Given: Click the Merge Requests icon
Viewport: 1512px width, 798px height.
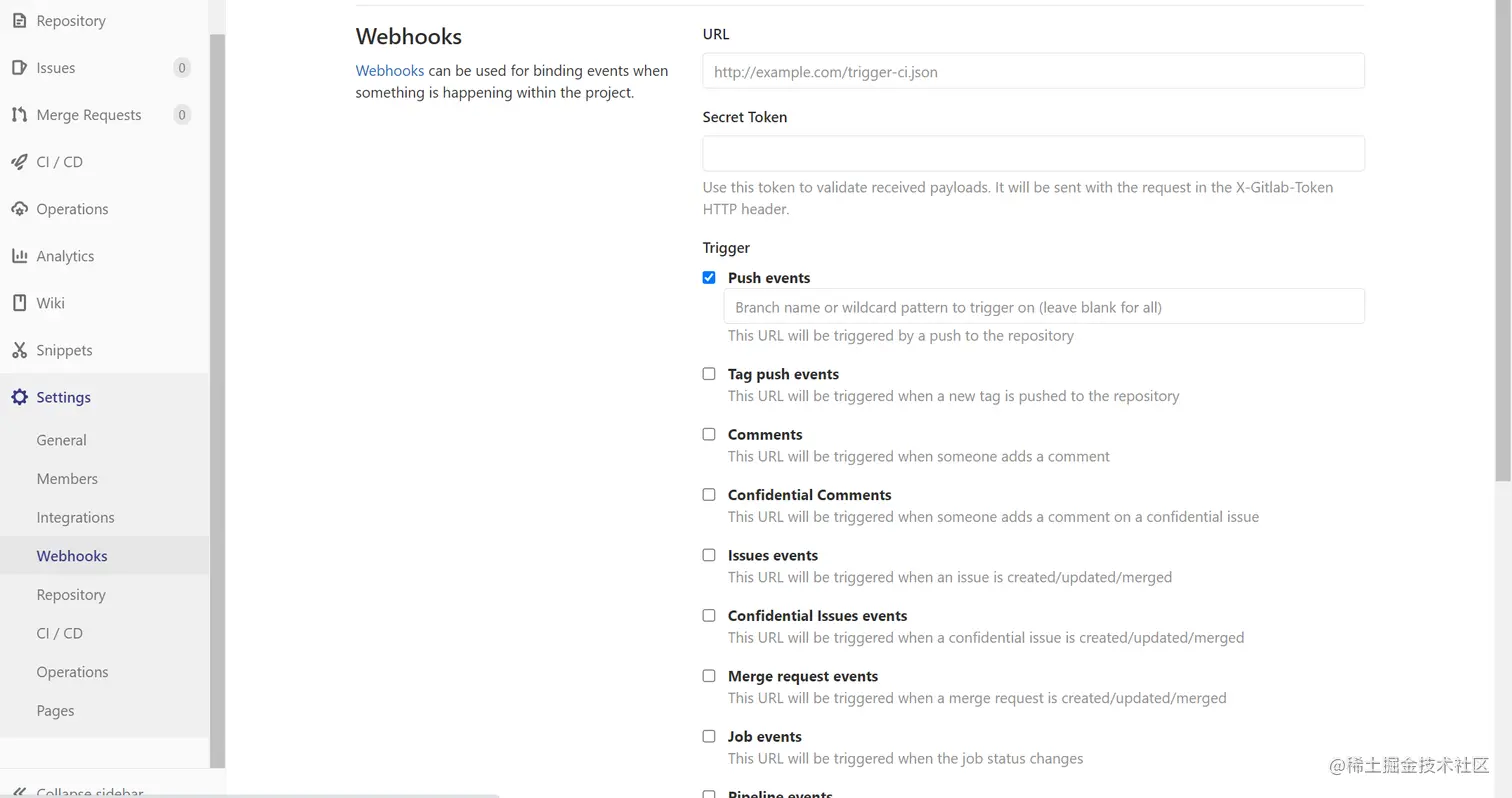Looking at the screenshot, I should tap(19, 115).
